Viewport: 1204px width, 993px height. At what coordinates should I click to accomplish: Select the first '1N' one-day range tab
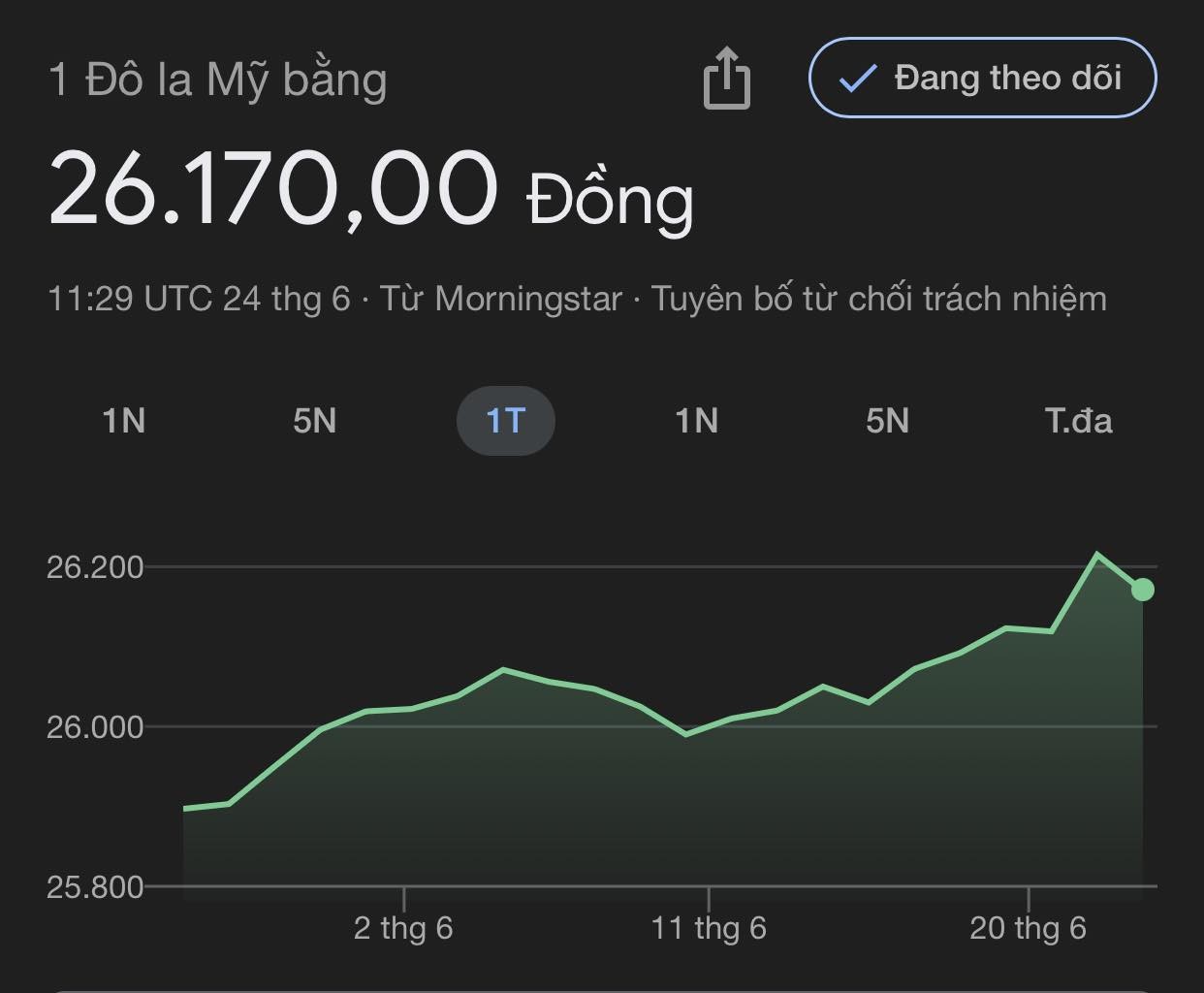[x=124, y=421]
